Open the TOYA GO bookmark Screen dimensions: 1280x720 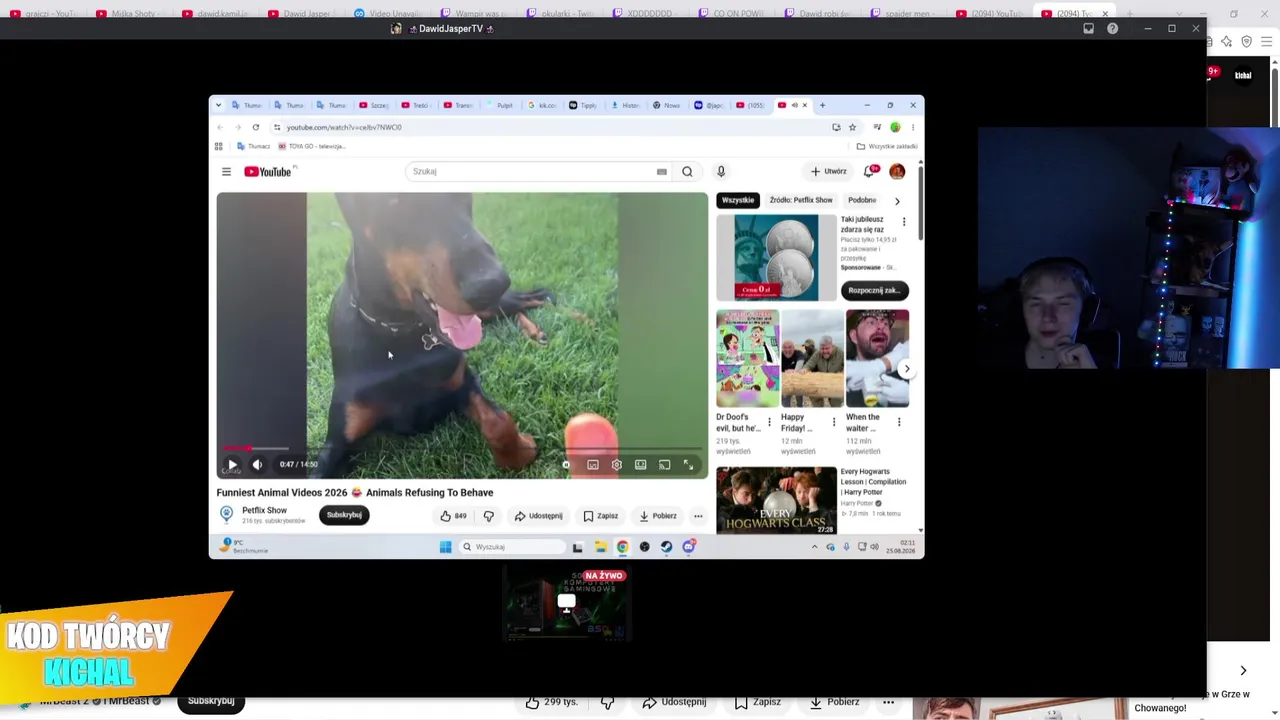[312, 147]
